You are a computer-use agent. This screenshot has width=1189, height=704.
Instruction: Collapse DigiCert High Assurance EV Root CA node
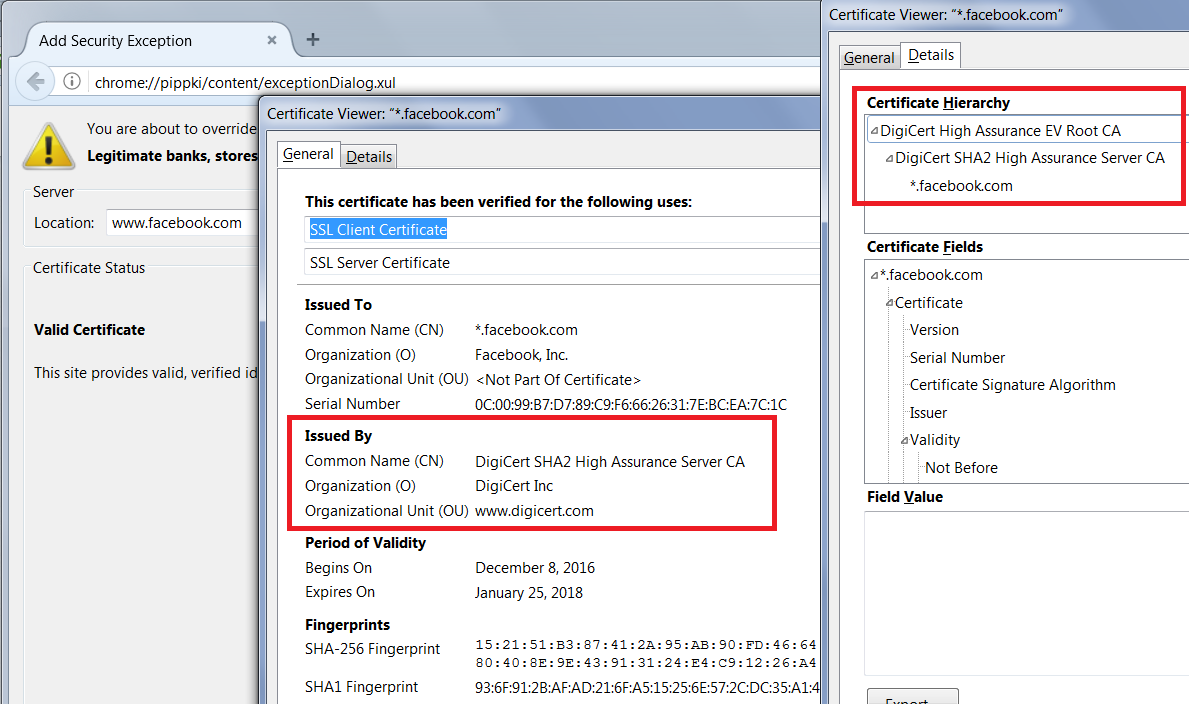click(874, 131)
